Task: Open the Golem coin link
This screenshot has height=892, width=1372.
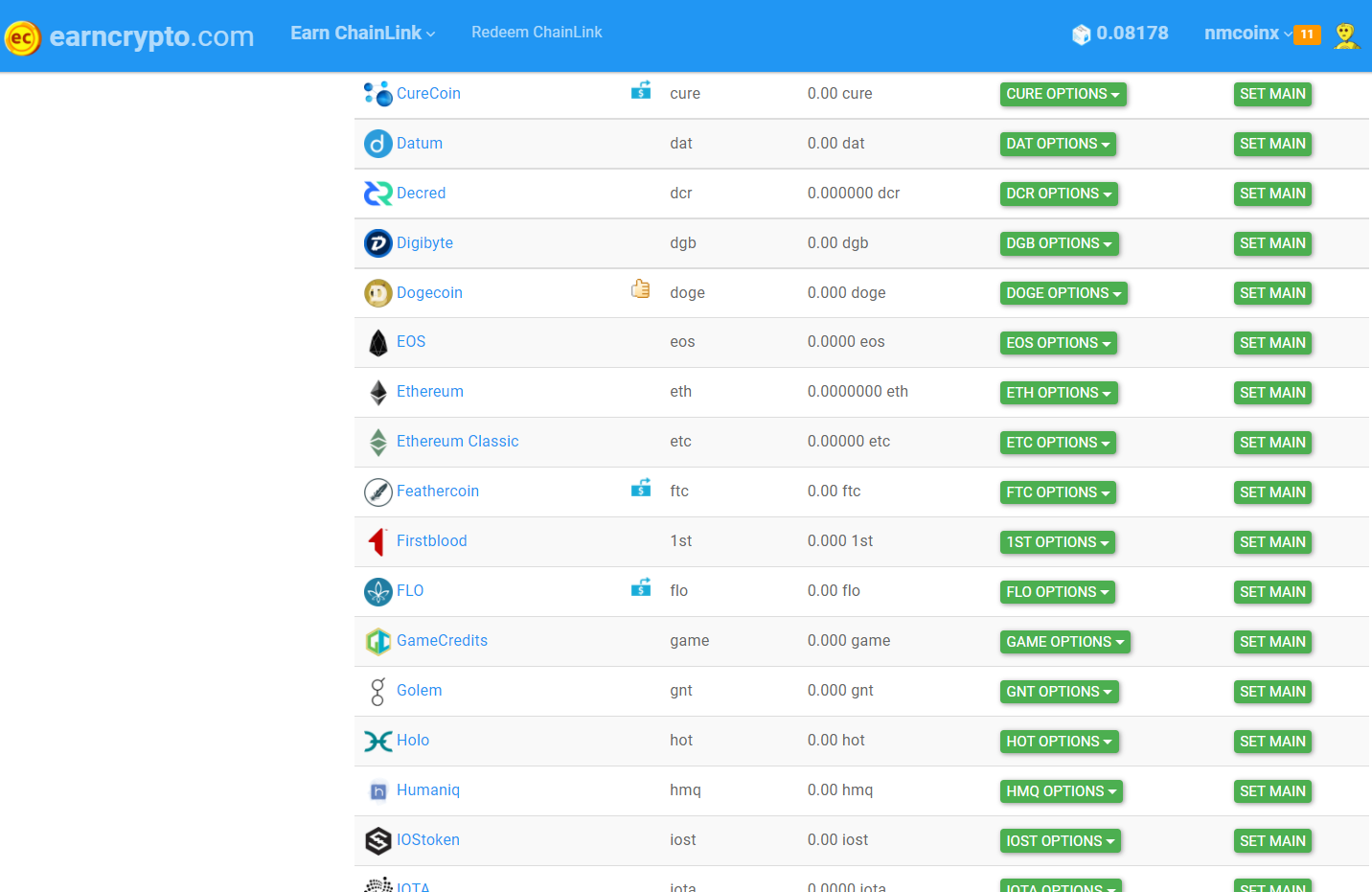Action: (420, 691)
